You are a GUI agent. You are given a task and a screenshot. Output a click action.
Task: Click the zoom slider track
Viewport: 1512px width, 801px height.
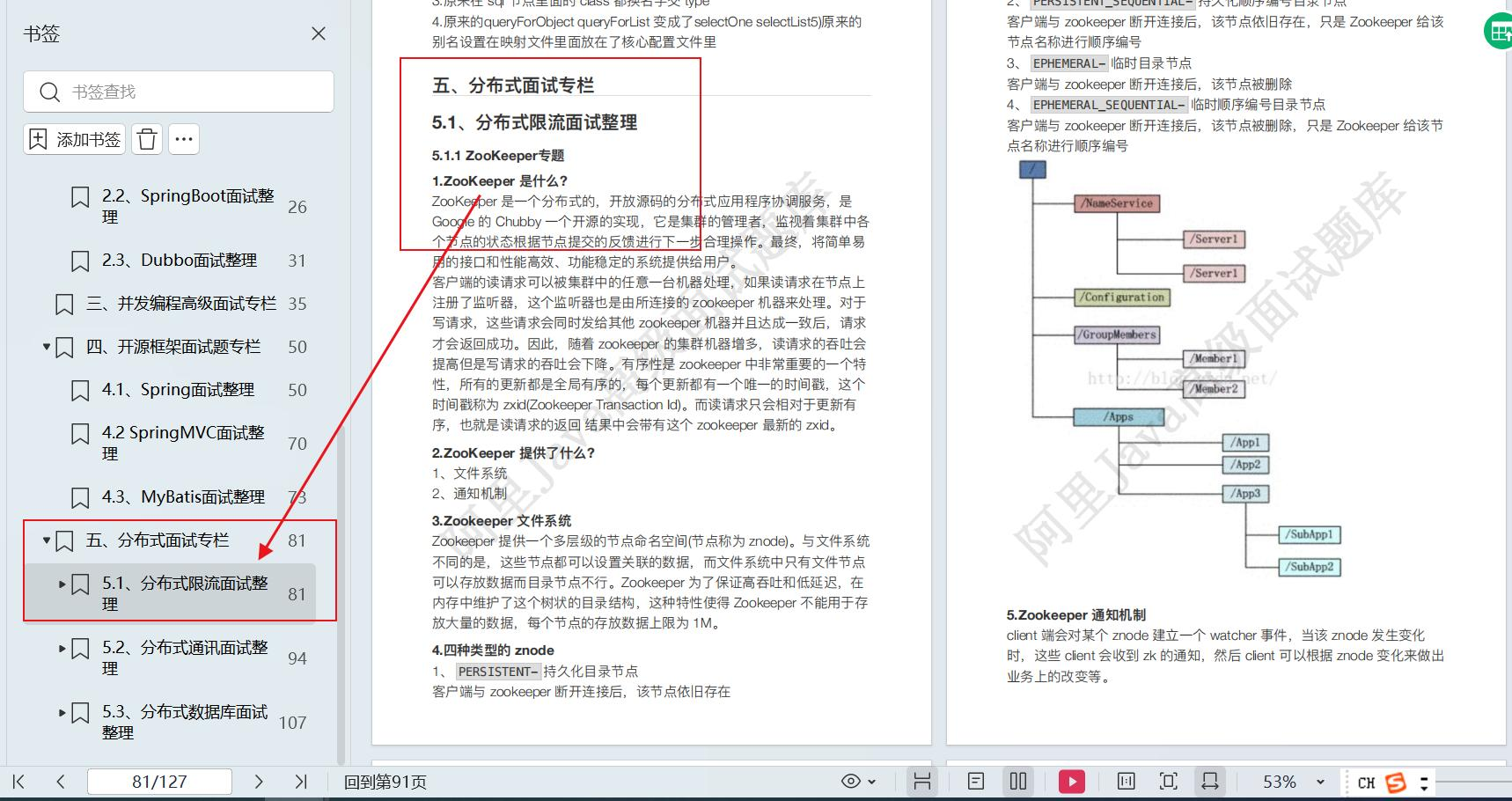(x=1472, y=782)
